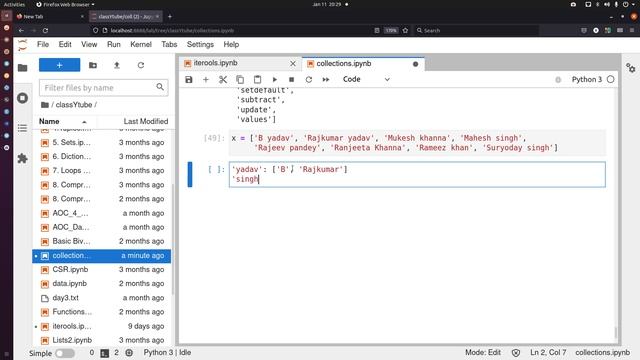
Task: Open the Kernel menu
Action: point(141,44)
